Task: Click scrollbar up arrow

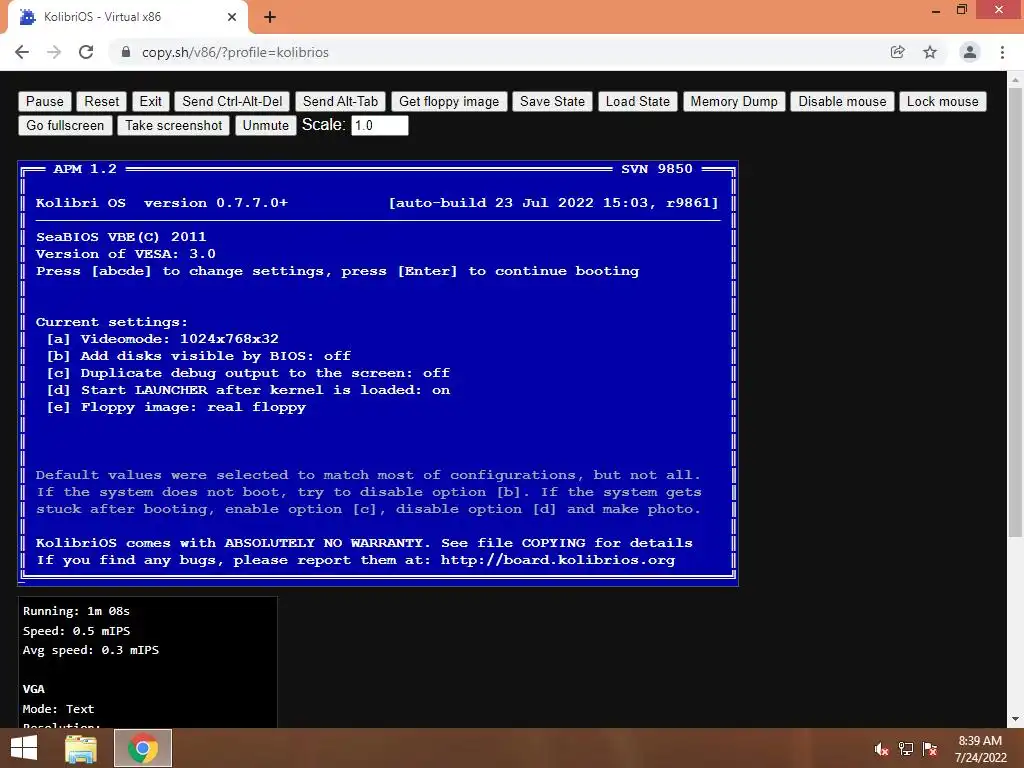Action: 1015,79
